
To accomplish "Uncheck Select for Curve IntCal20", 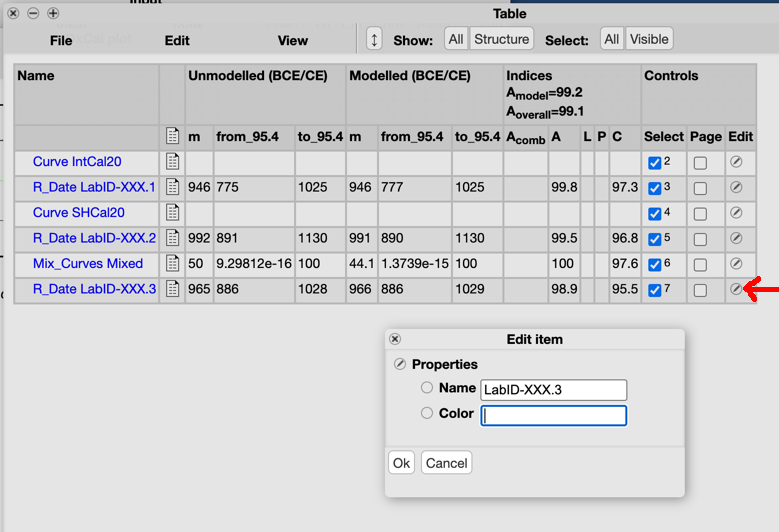I will click(655, 163).
